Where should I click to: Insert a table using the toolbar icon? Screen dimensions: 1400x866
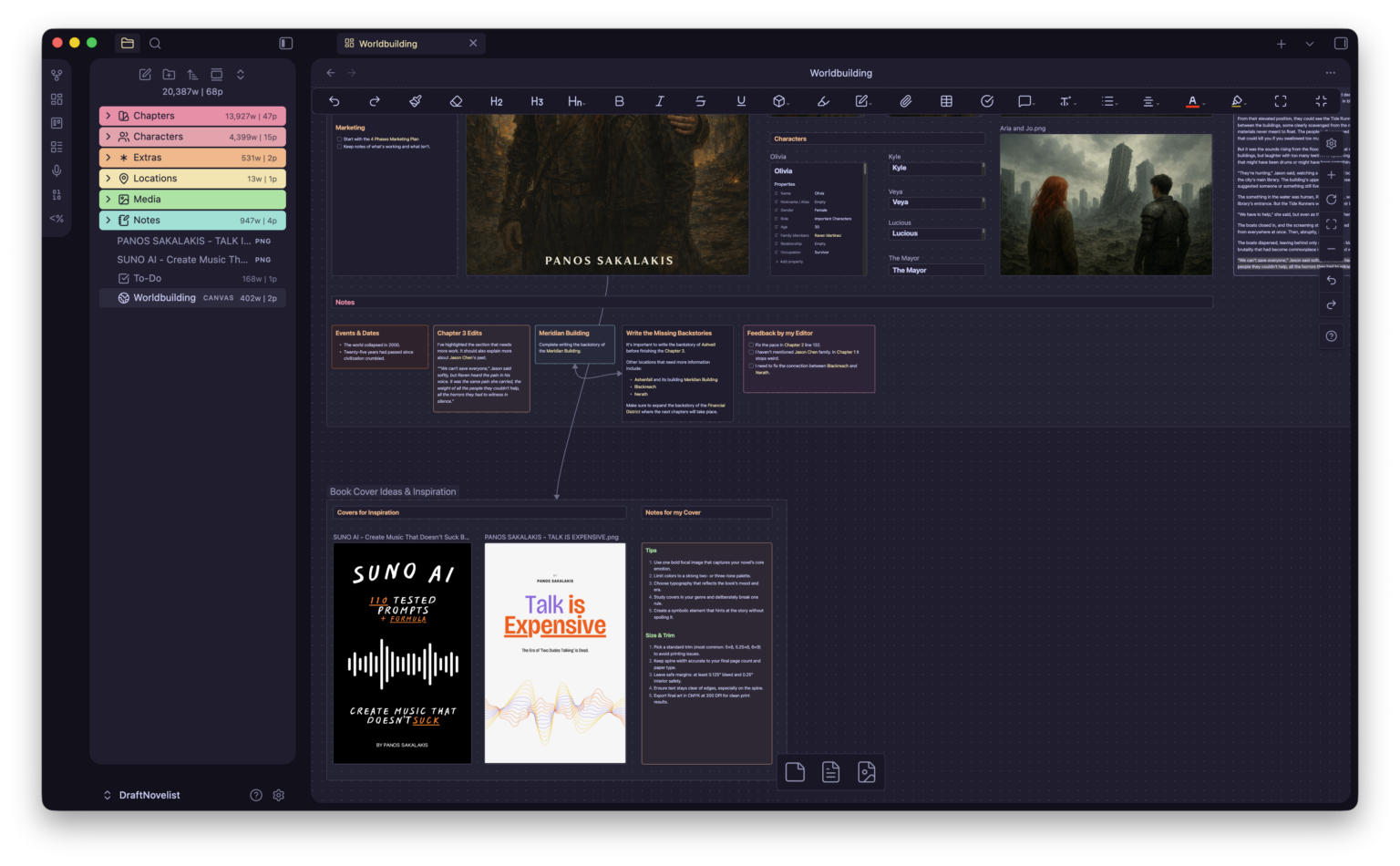point(946,101)
